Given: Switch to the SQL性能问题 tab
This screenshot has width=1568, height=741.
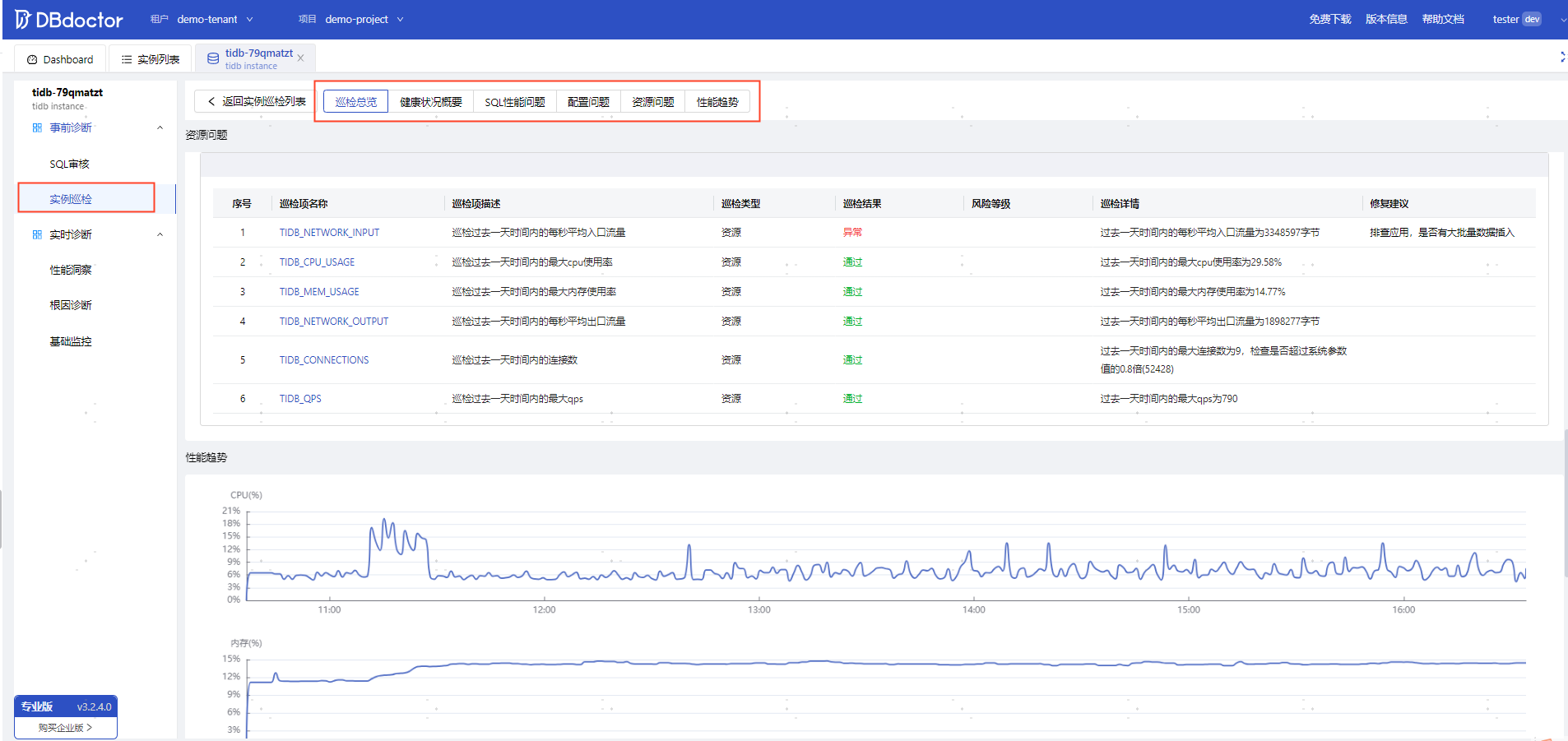Looking at the screenshot, I should [514, 102].
